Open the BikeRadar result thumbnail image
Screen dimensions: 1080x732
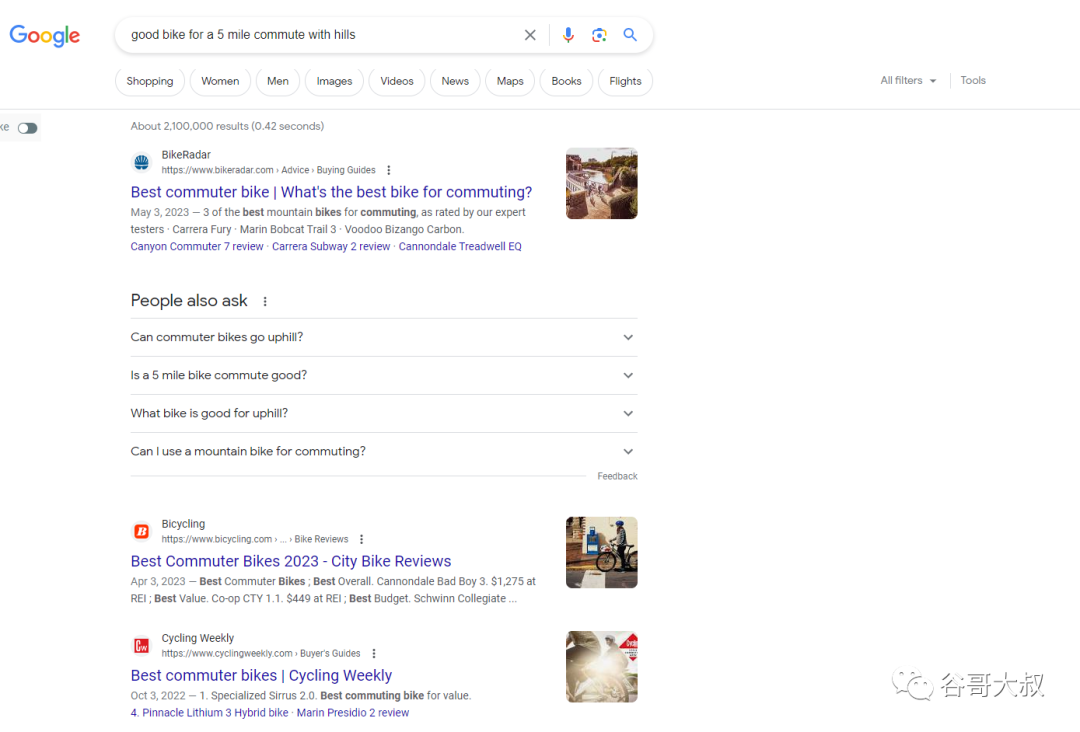click(x=601, y=183)
